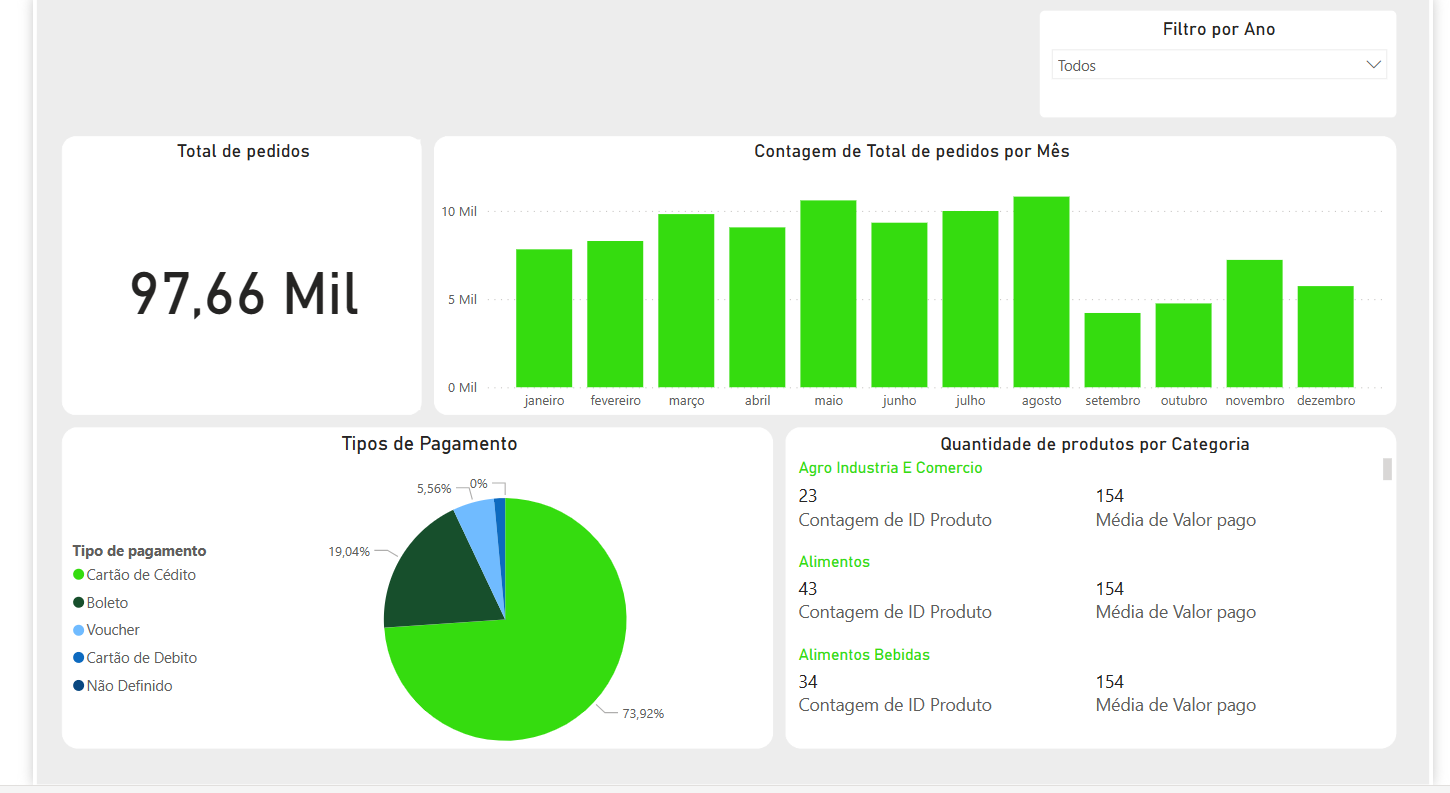Select the Alimentos Bebidas category heading
The image size is (1450, 793).
click(865, 655)
